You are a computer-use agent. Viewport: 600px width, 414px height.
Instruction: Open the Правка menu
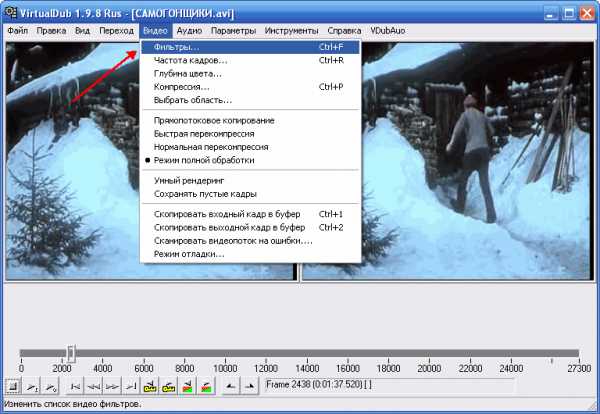pyautogui.click(x=51, y=31)
